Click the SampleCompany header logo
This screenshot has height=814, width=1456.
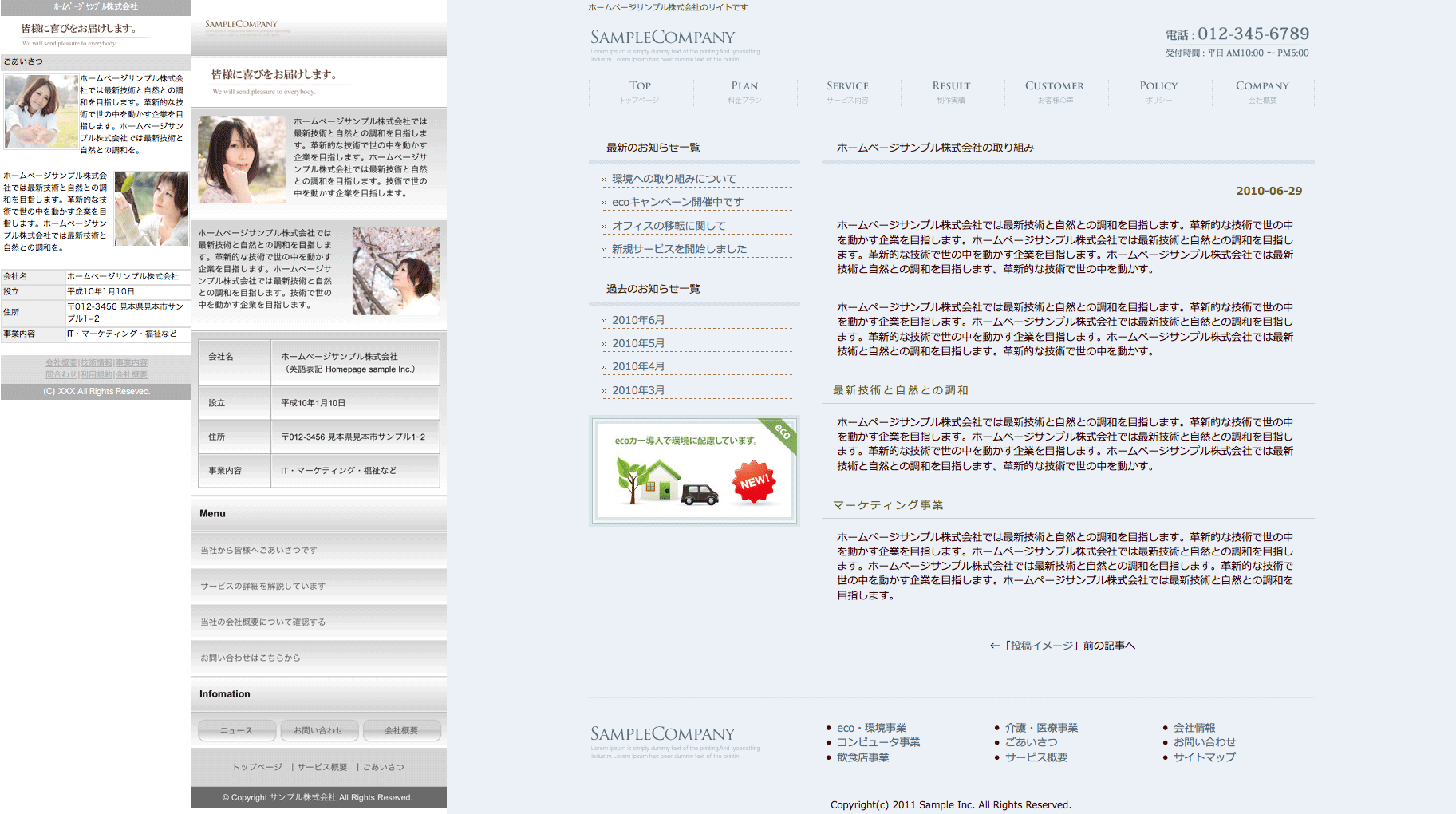click(662, 38)
